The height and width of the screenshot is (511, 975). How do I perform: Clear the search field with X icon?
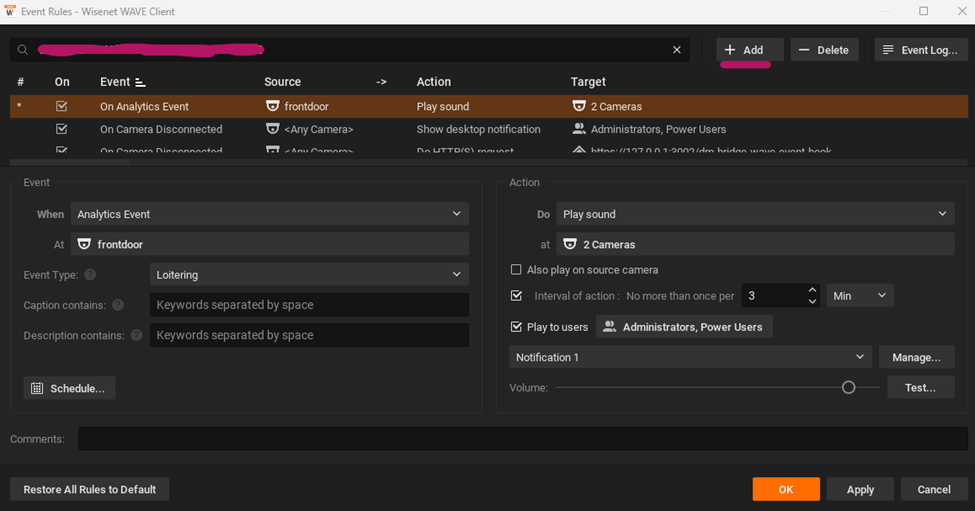pos(677,50)
